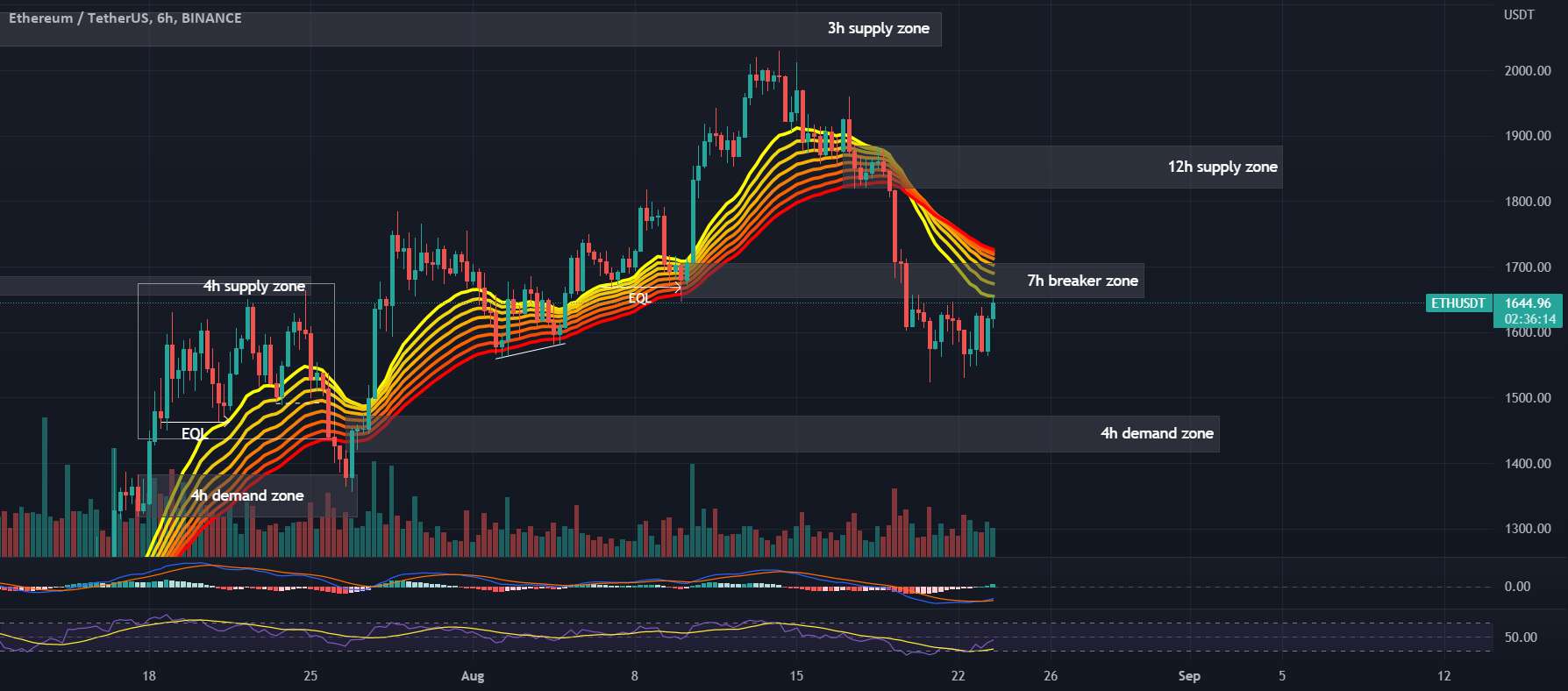Image resolution: width=1568 pixels, height=691 pixels.
Task: Click the ETHUSDT price tag
Action: pyautogui.click(x=1458, y=303)
